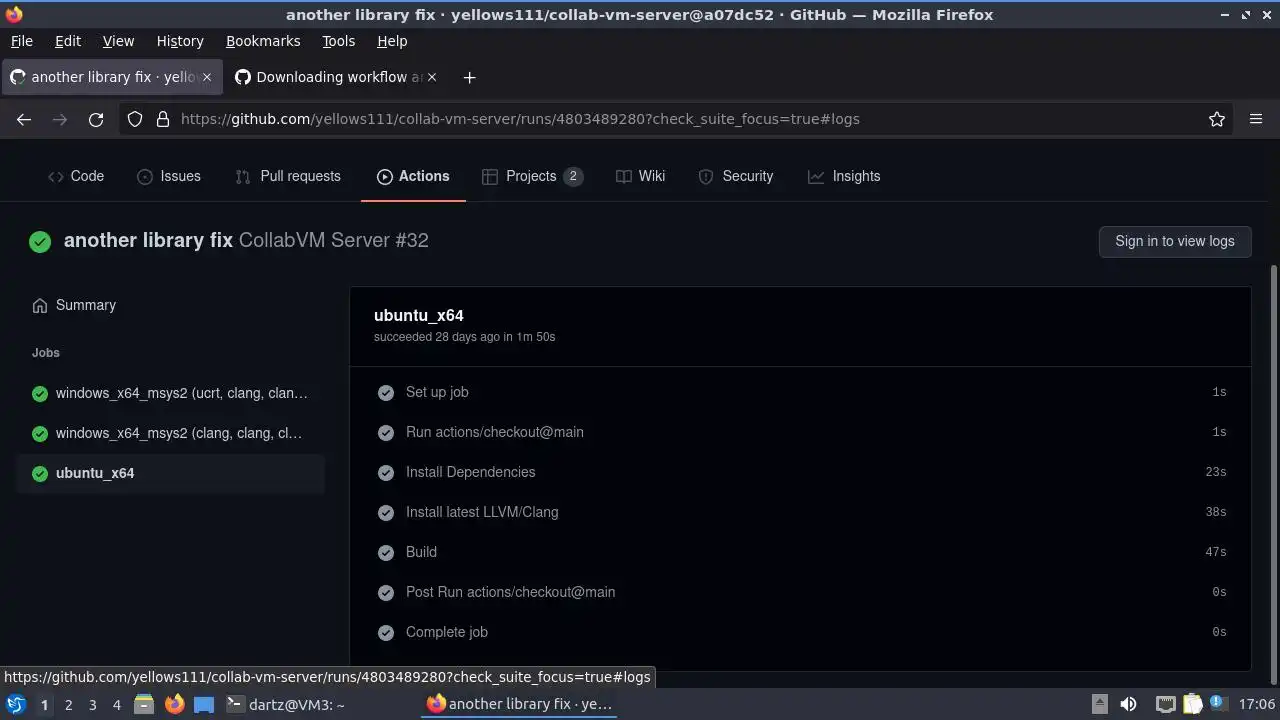Click the '23s' duration for Install Dependencies
Viewport: 1280px width, 720px height.
point(1216,472)
